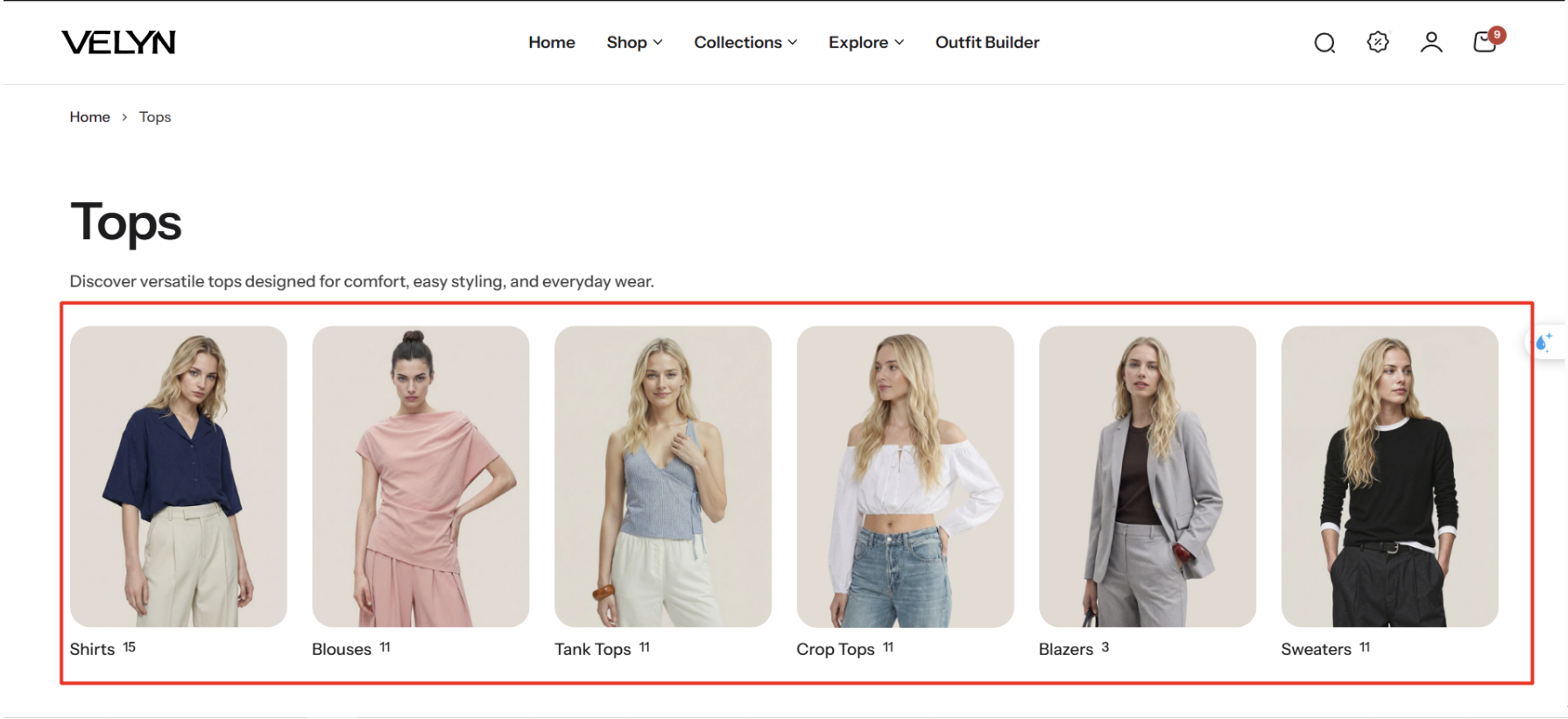Click the Home breadcrumb link
1568x719 pixels.
[89, 116]
